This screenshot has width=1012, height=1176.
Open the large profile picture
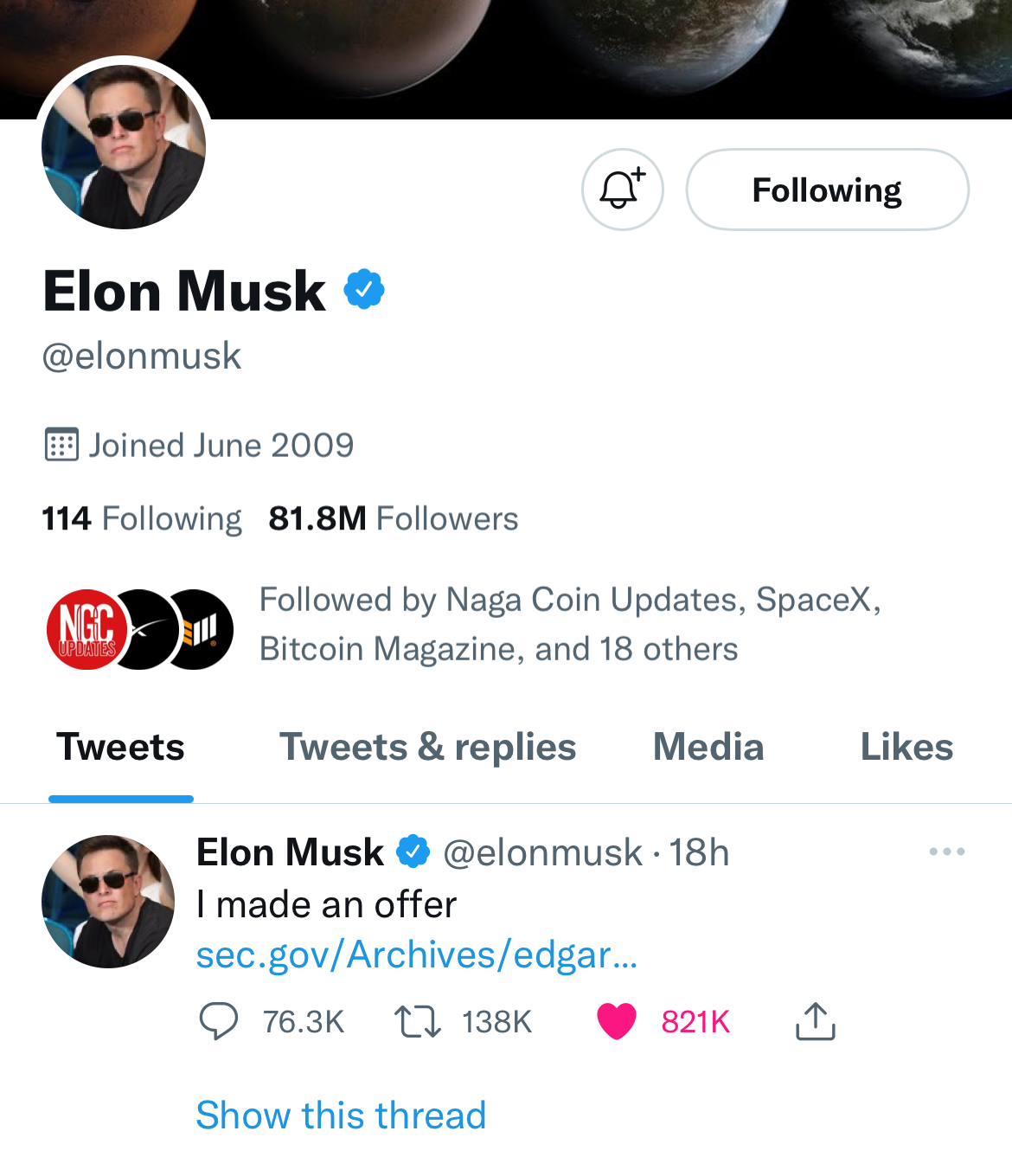click(124, 146)
